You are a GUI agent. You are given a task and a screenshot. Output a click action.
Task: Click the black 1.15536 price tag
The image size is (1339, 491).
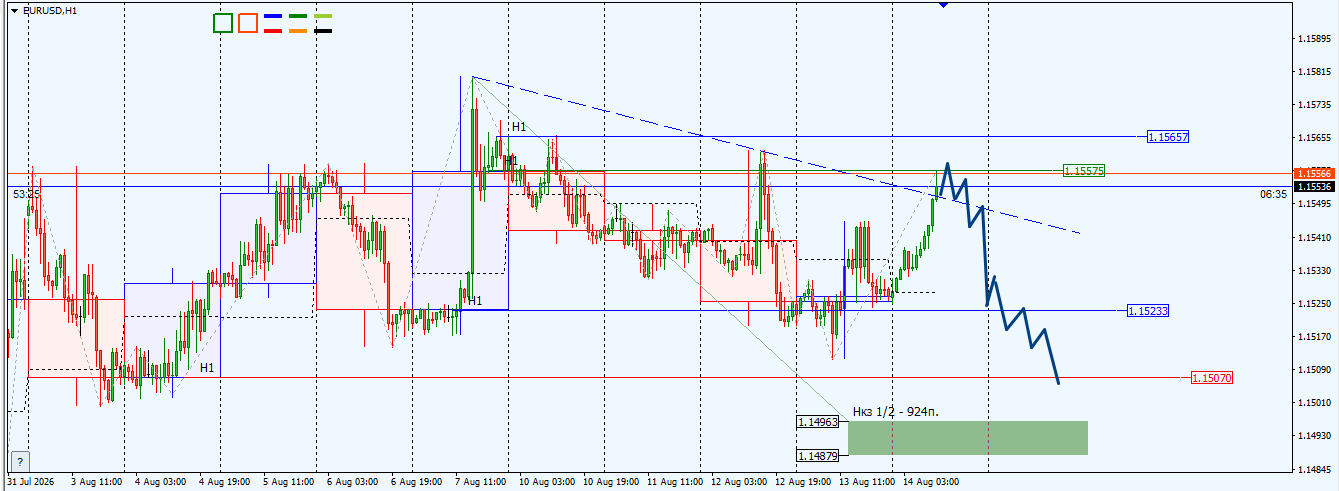coord(1313,186)
